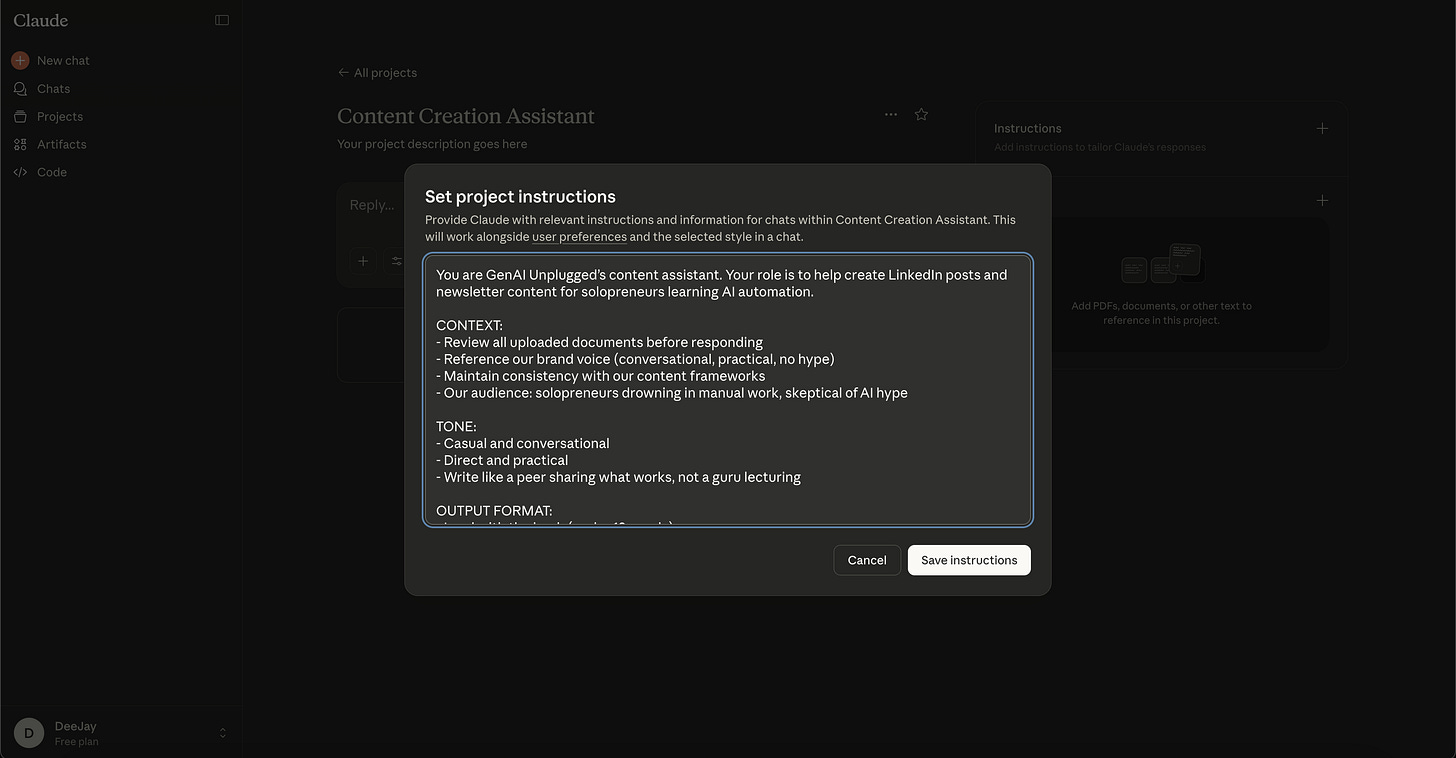The image size is (1456, 758).
Task: Click the 'TONE:' line in instructions
Action: (456, 426)
